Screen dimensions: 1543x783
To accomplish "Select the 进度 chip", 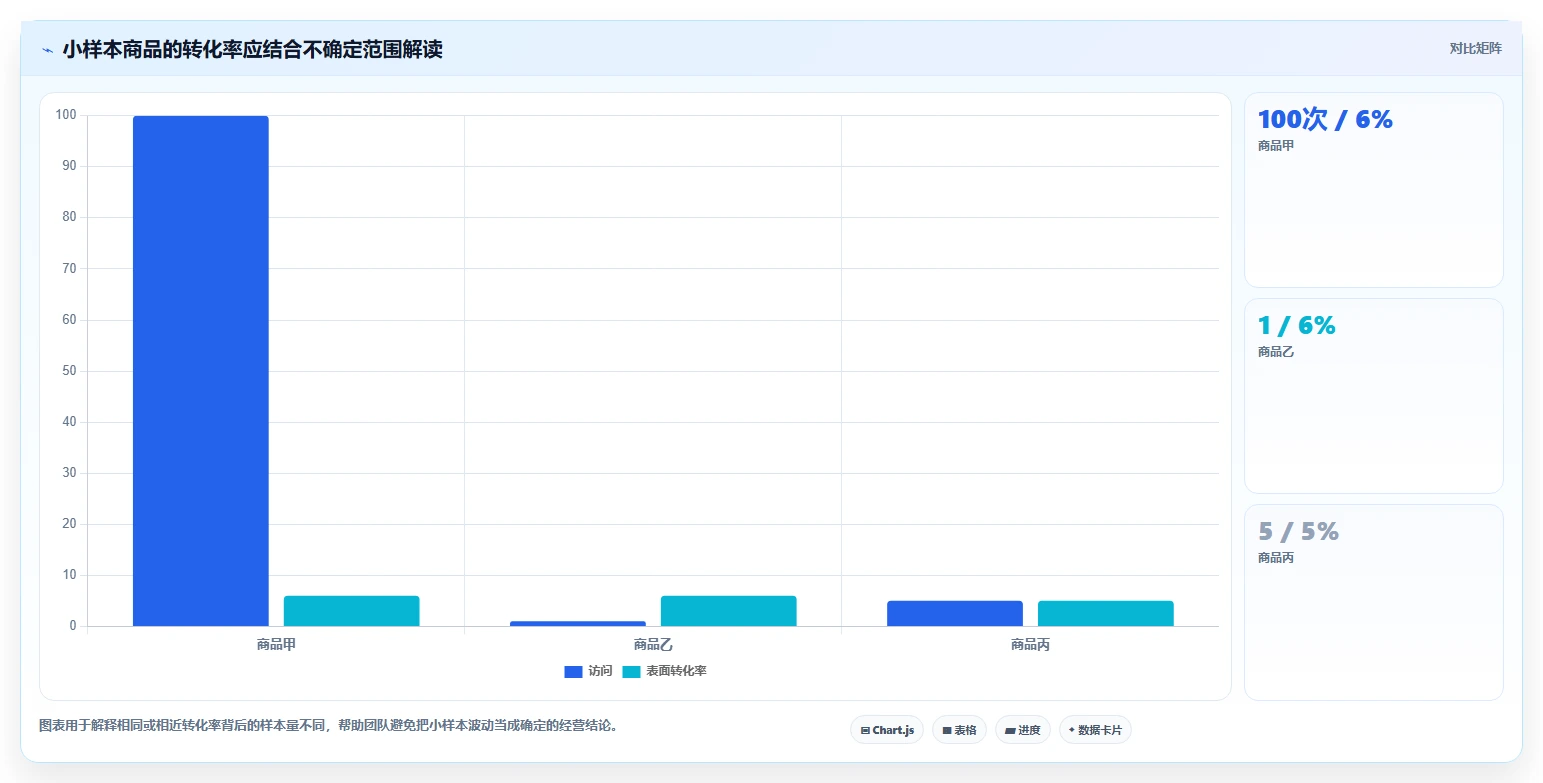I will [x=1023, y=730].
